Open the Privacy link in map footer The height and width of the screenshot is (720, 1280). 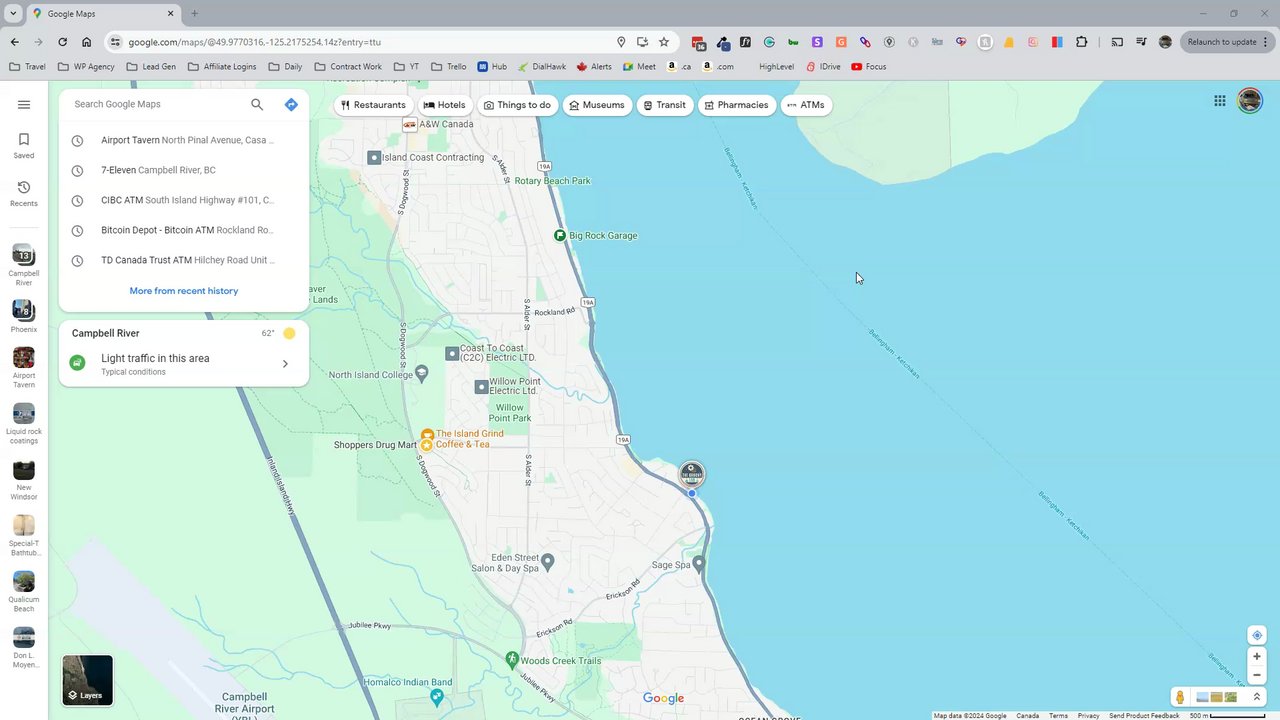[1088, 716]
